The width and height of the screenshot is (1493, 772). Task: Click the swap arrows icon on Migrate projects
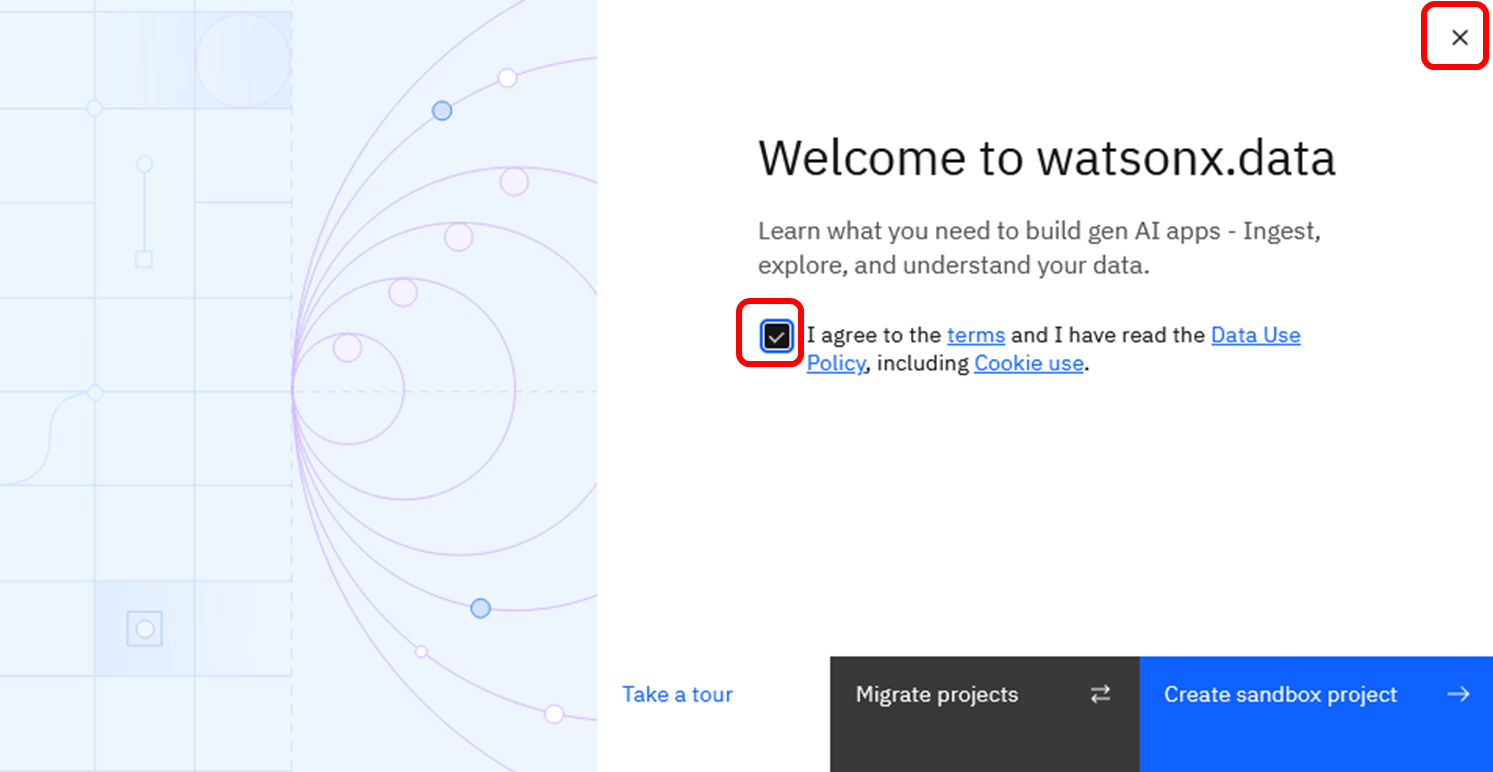point(1100,694)
